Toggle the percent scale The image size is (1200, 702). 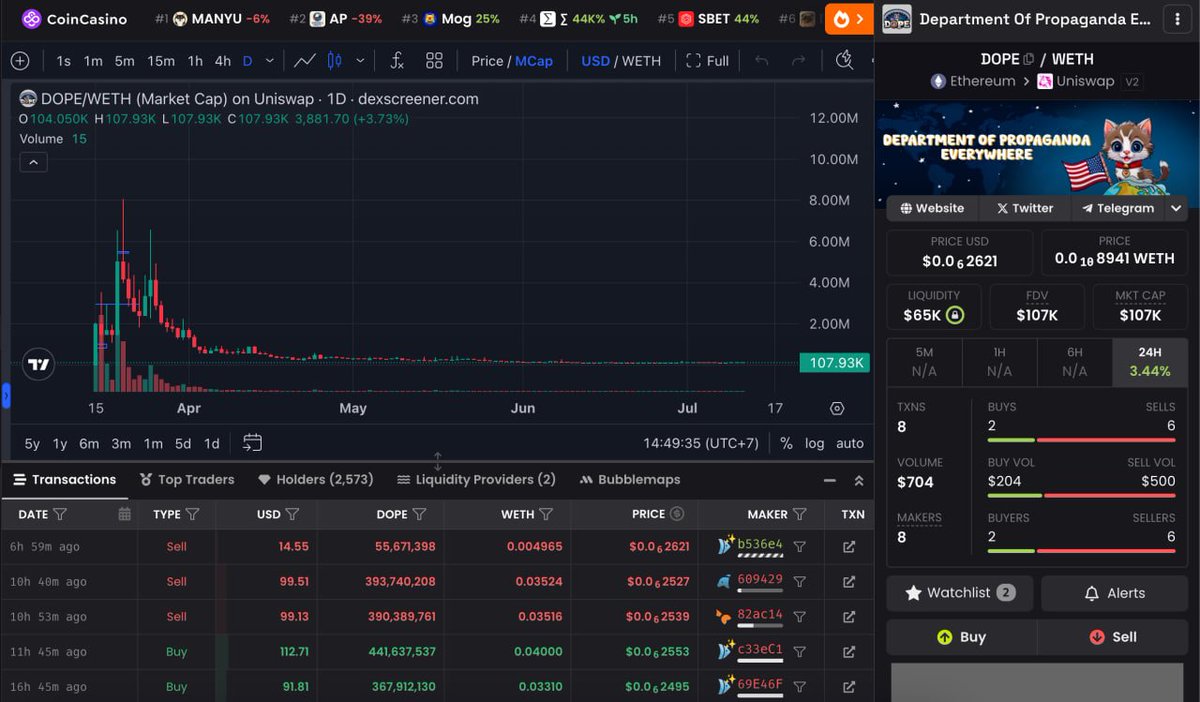tap(786, 443)
